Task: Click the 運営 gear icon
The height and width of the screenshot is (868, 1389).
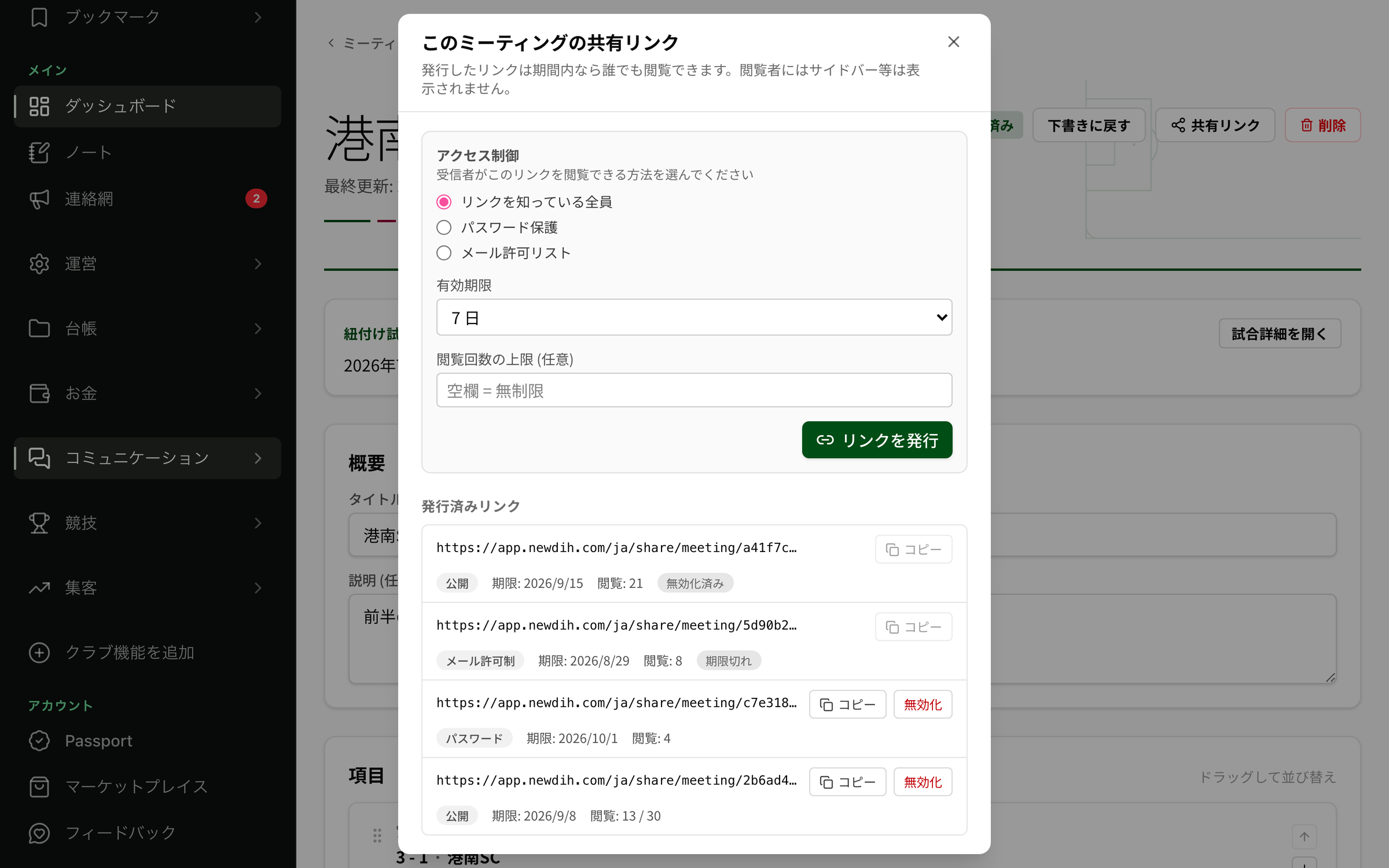Action: point(39,264)
